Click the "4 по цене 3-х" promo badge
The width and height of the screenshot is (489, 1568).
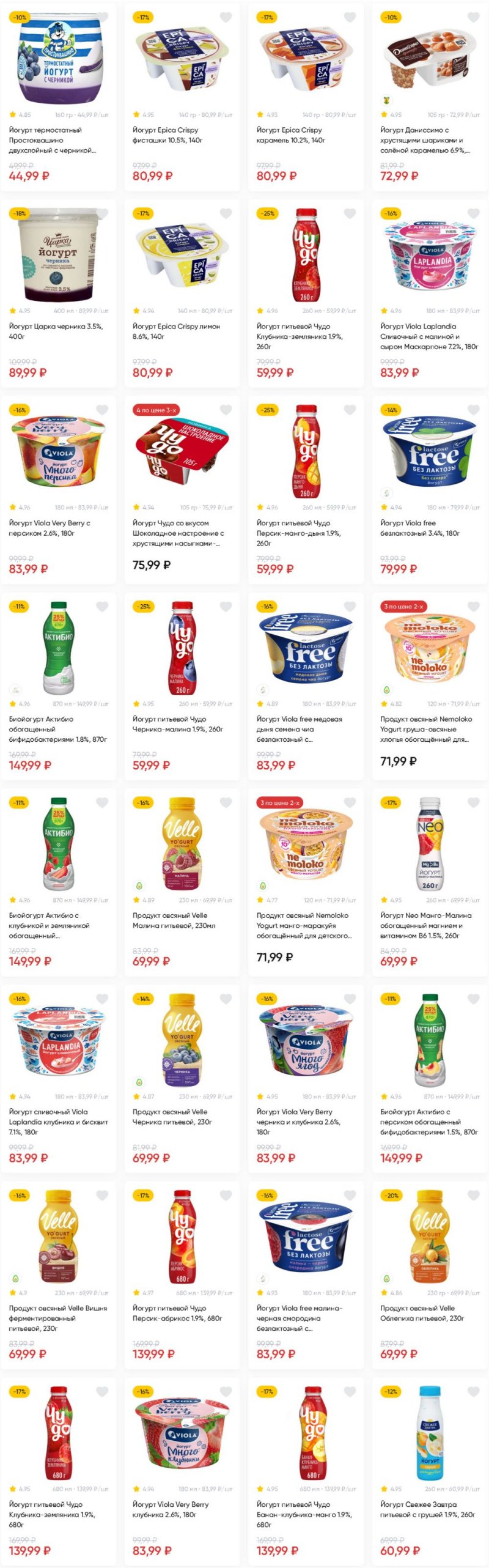(x=156, y=410)
